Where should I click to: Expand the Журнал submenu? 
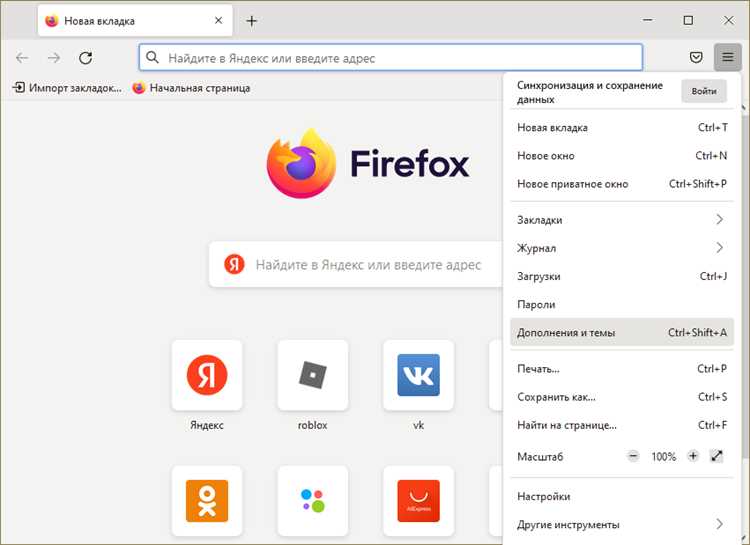point(622,248)
